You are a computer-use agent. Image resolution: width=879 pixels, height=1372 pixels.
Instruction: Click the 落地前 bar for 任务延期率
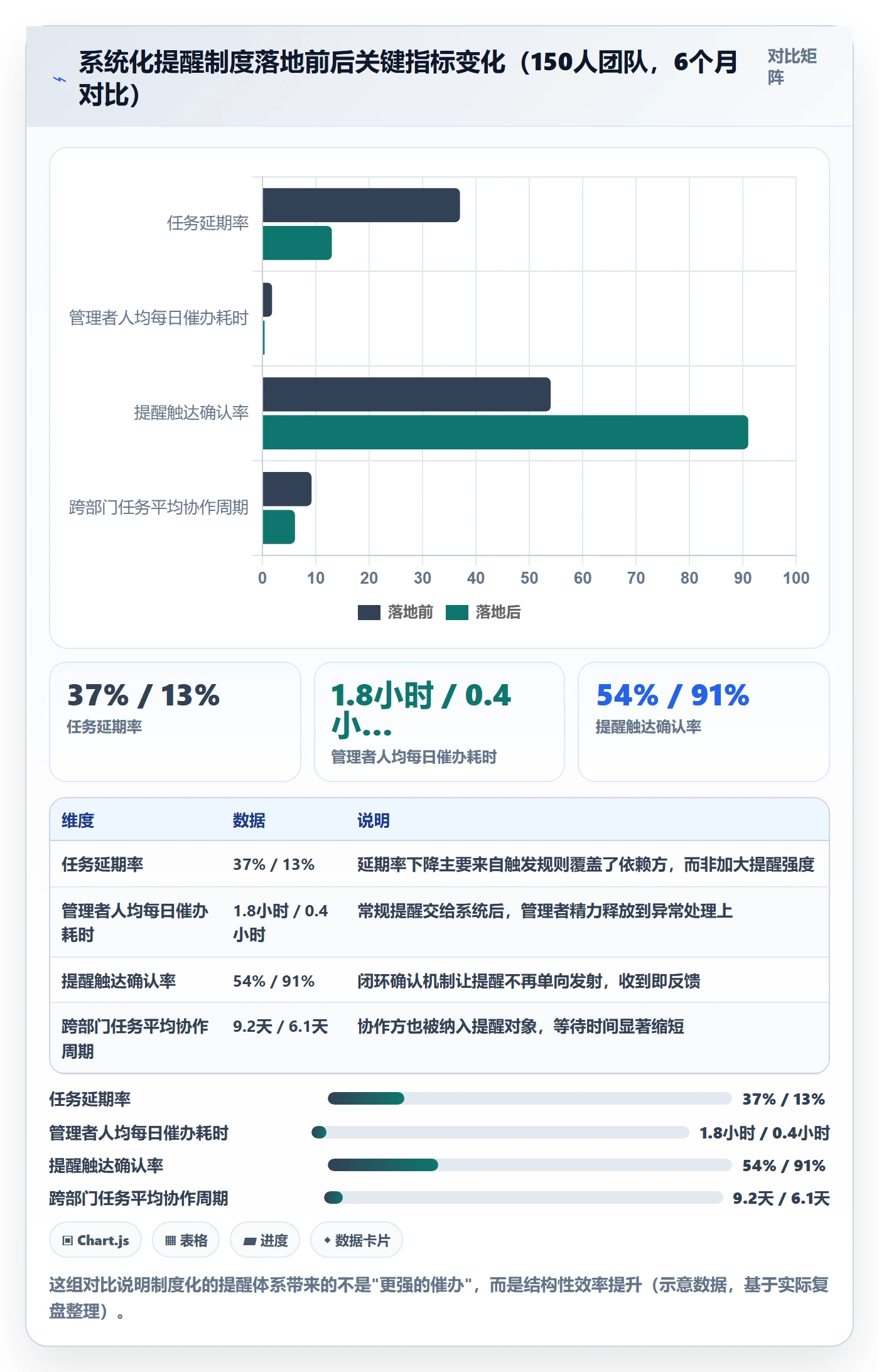click(x=361, y=205)
